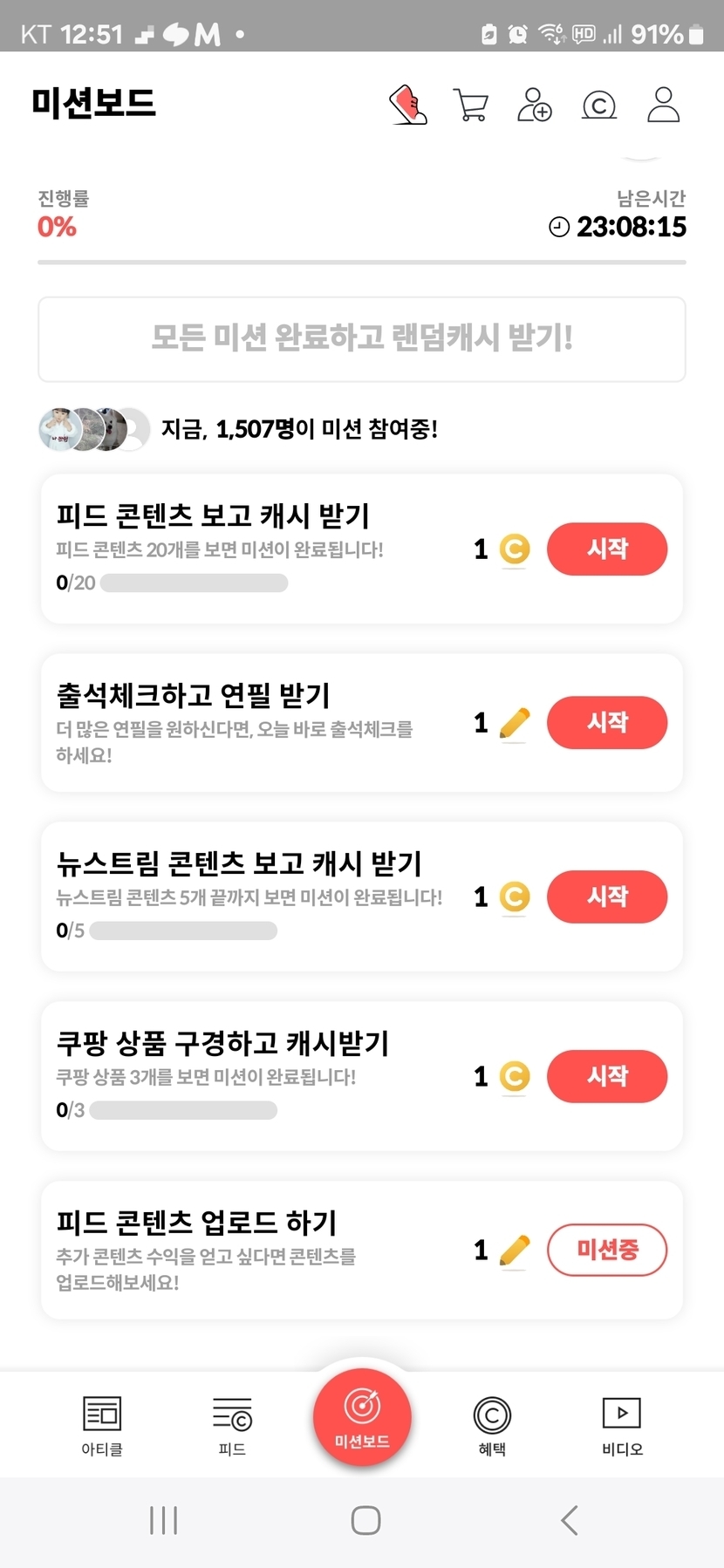724x1568 pixels.
Task: Tap the red sneaker icon in header
Action: click(x=407, y=105)
